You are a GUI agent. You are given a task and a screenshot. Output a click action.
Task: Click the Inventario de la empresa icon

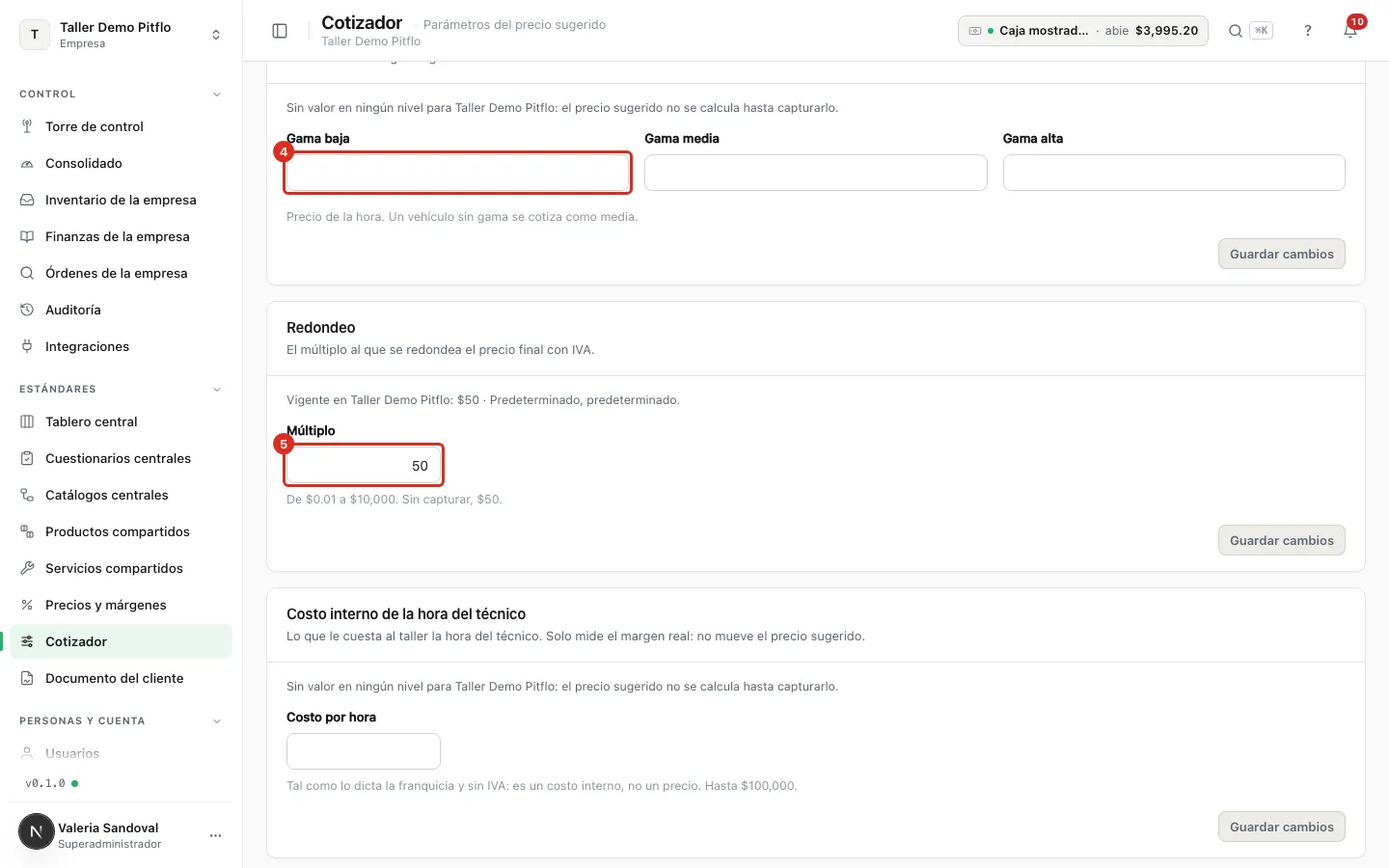point(27,200)
